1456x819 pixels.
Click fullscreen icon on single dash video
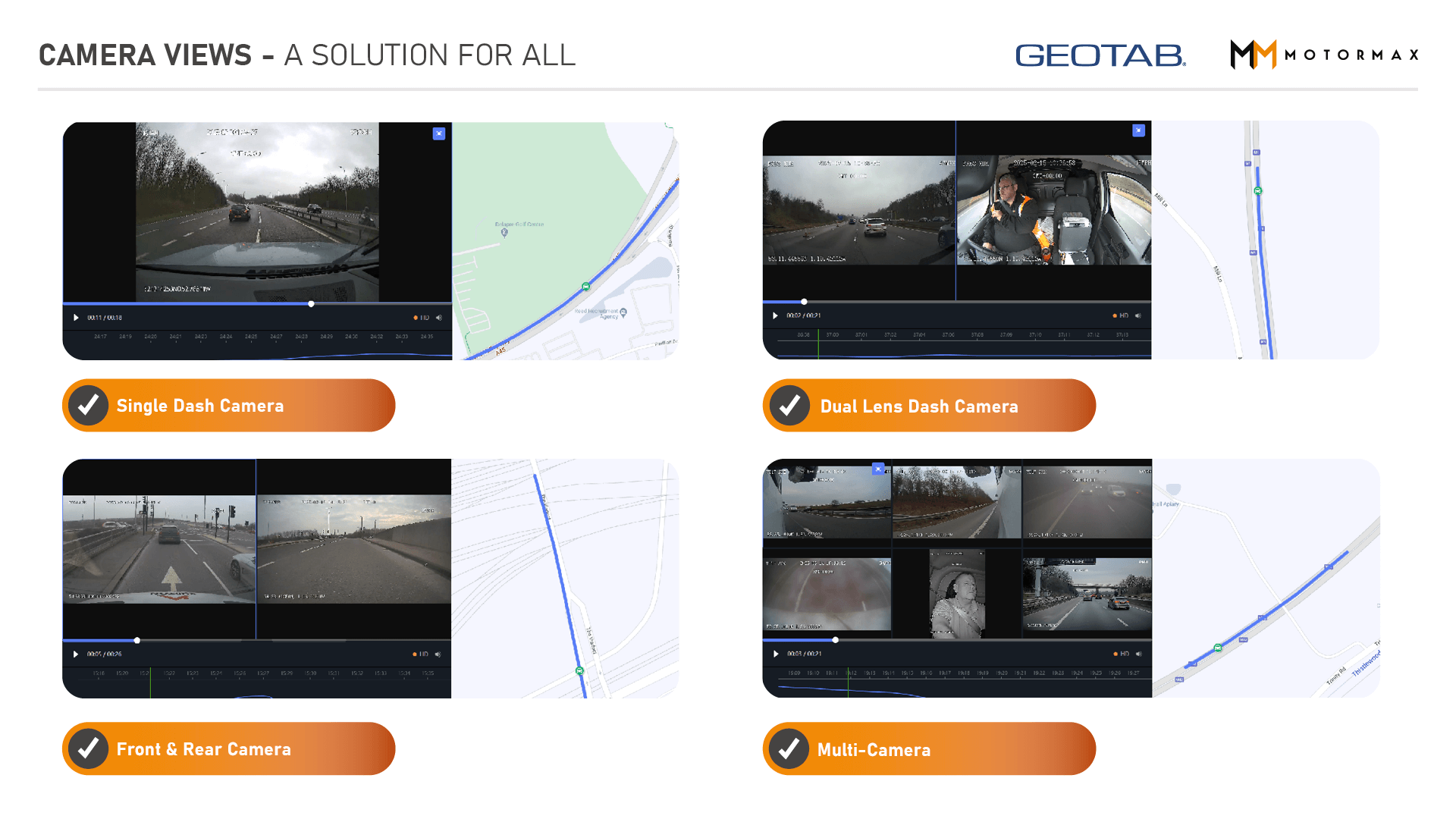(x=439, y=133)
